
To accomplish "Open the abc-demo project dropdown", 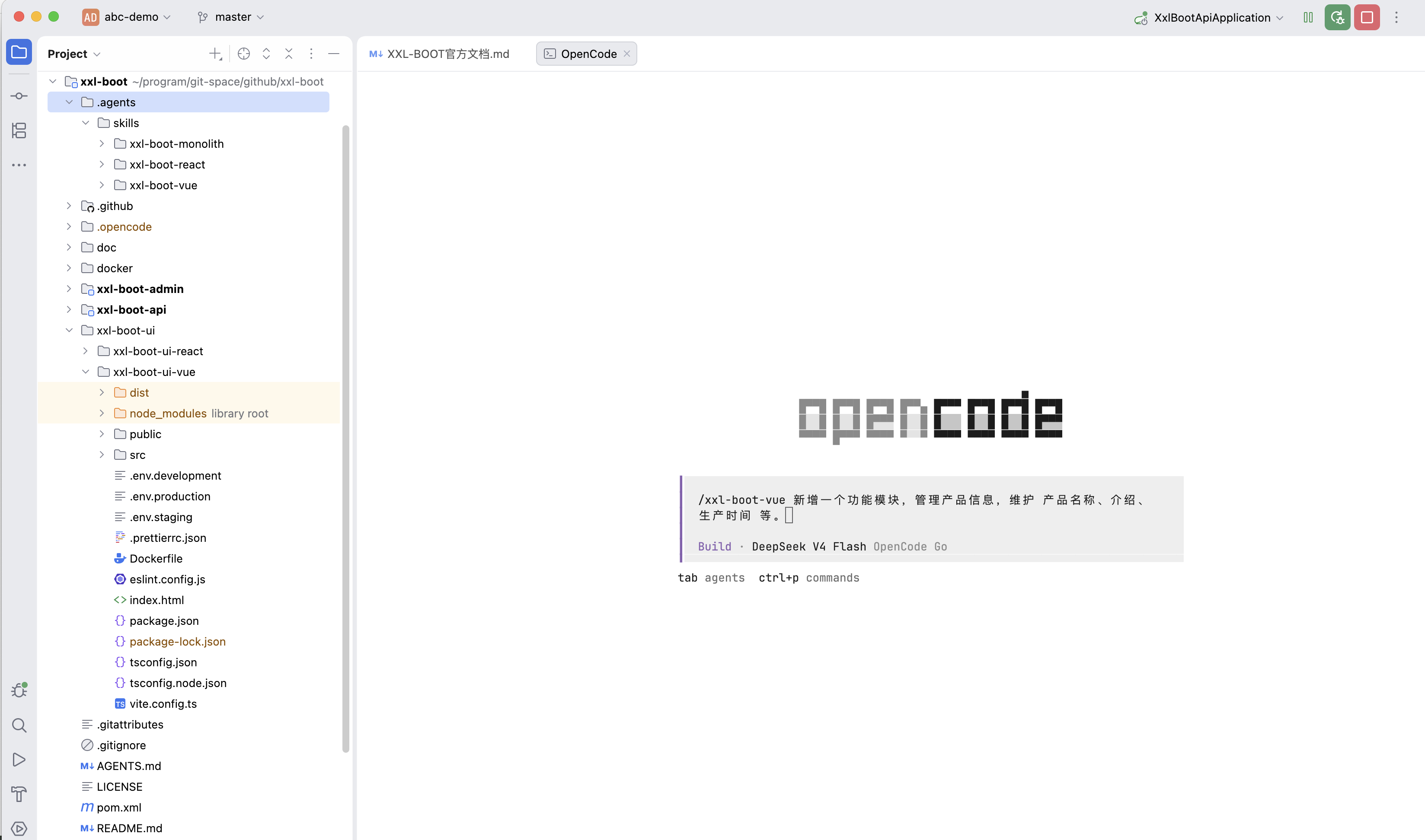I will [137, 18].
